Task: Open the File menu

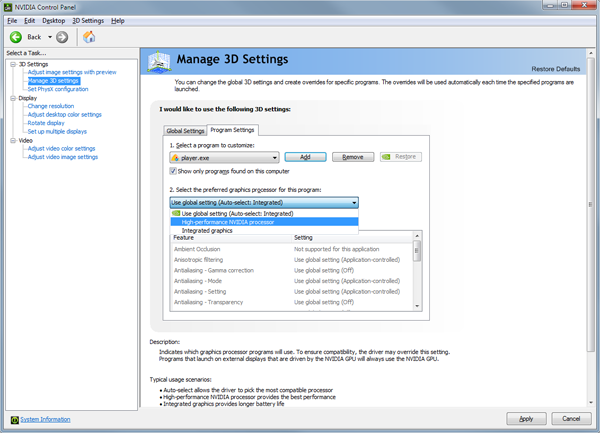Action: point(12,21)
